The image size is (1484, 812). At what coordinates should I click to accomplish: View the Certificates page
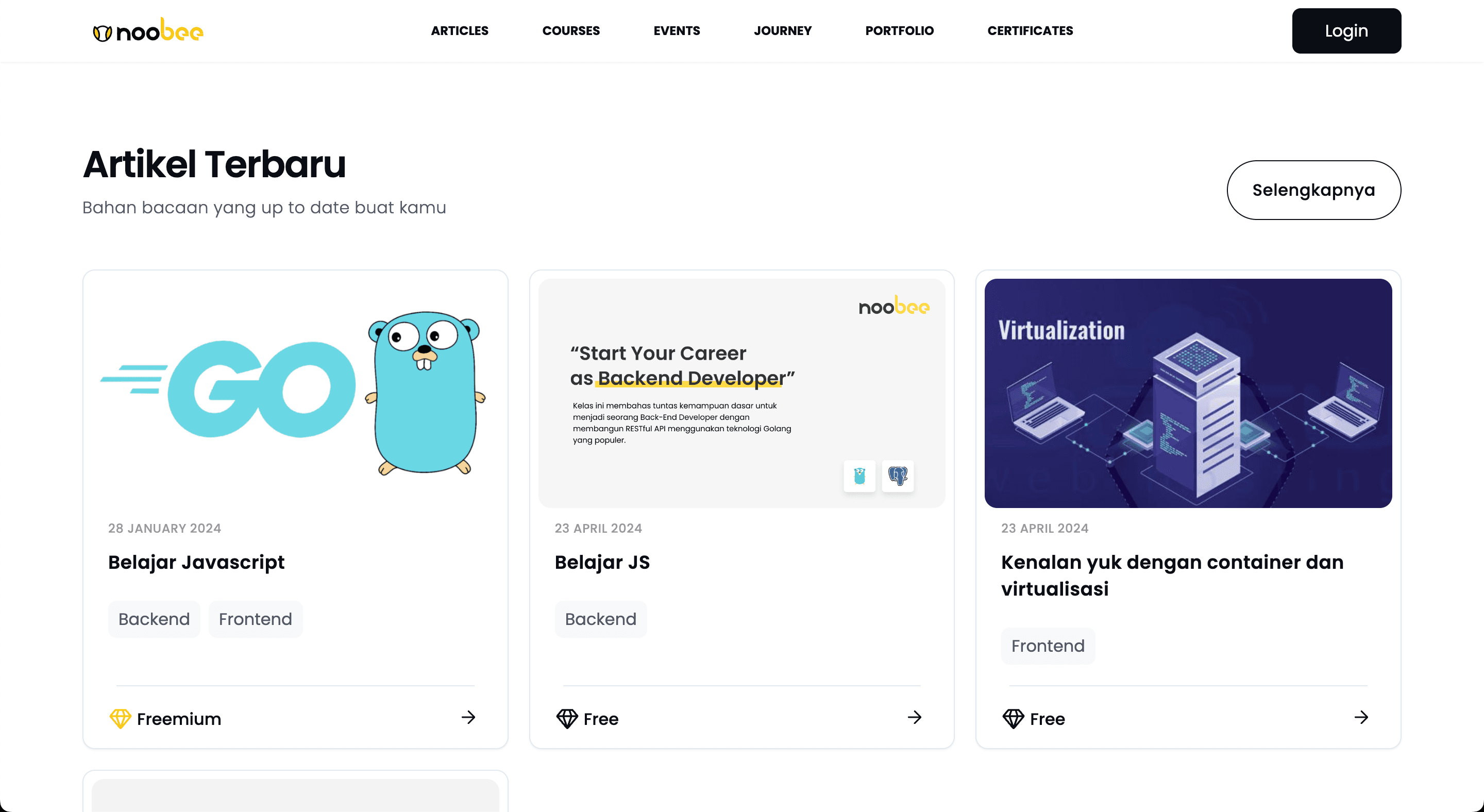tap(1030, 30)
